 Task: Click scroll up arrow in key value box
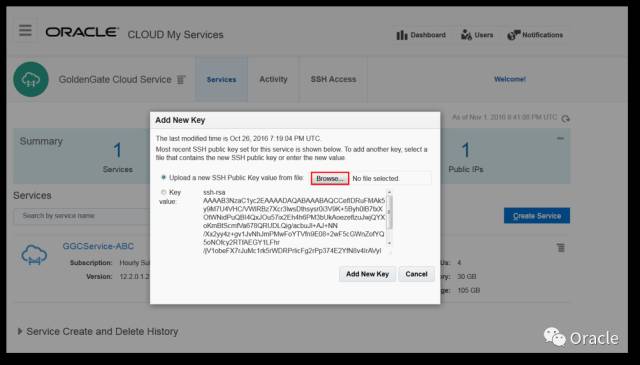389,192
